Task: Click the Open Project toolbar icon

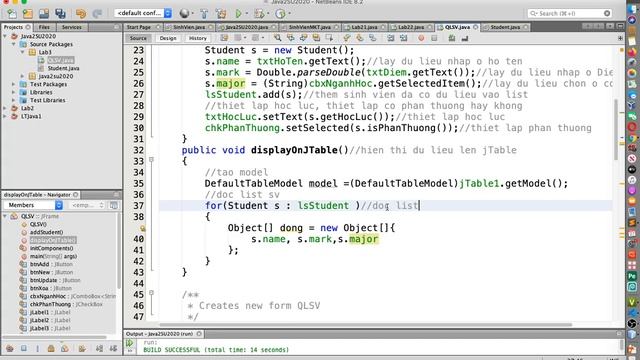Action: coord(44,13)
